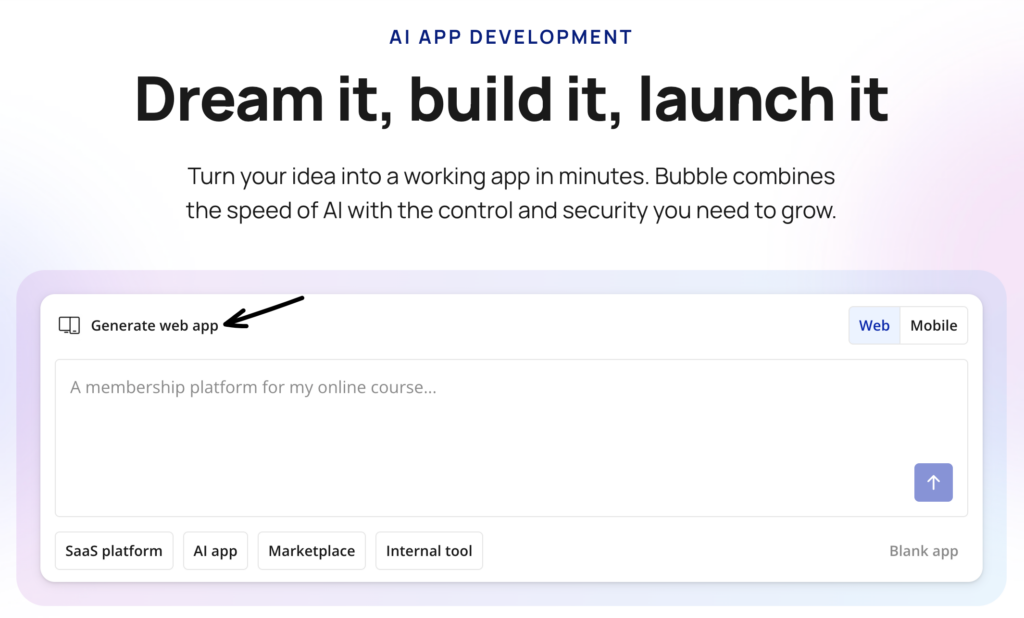Select the Web generation mode

point(874,325)
